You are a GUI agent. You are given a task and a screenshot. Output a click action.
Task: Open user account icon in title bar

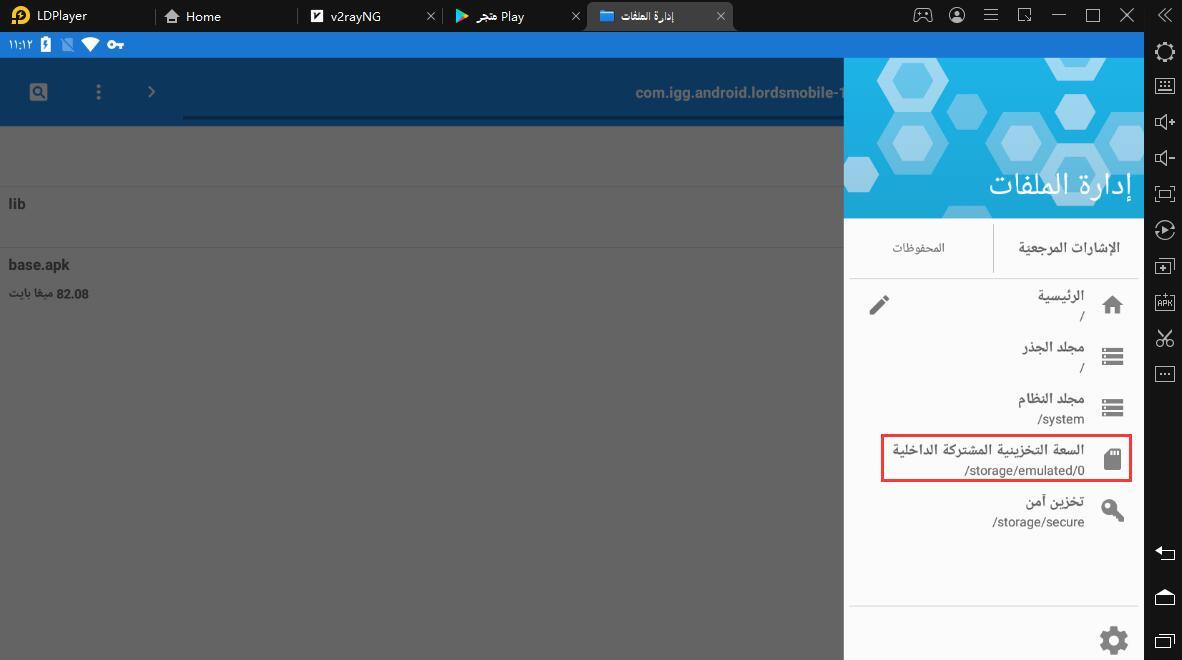click(957, 15)
